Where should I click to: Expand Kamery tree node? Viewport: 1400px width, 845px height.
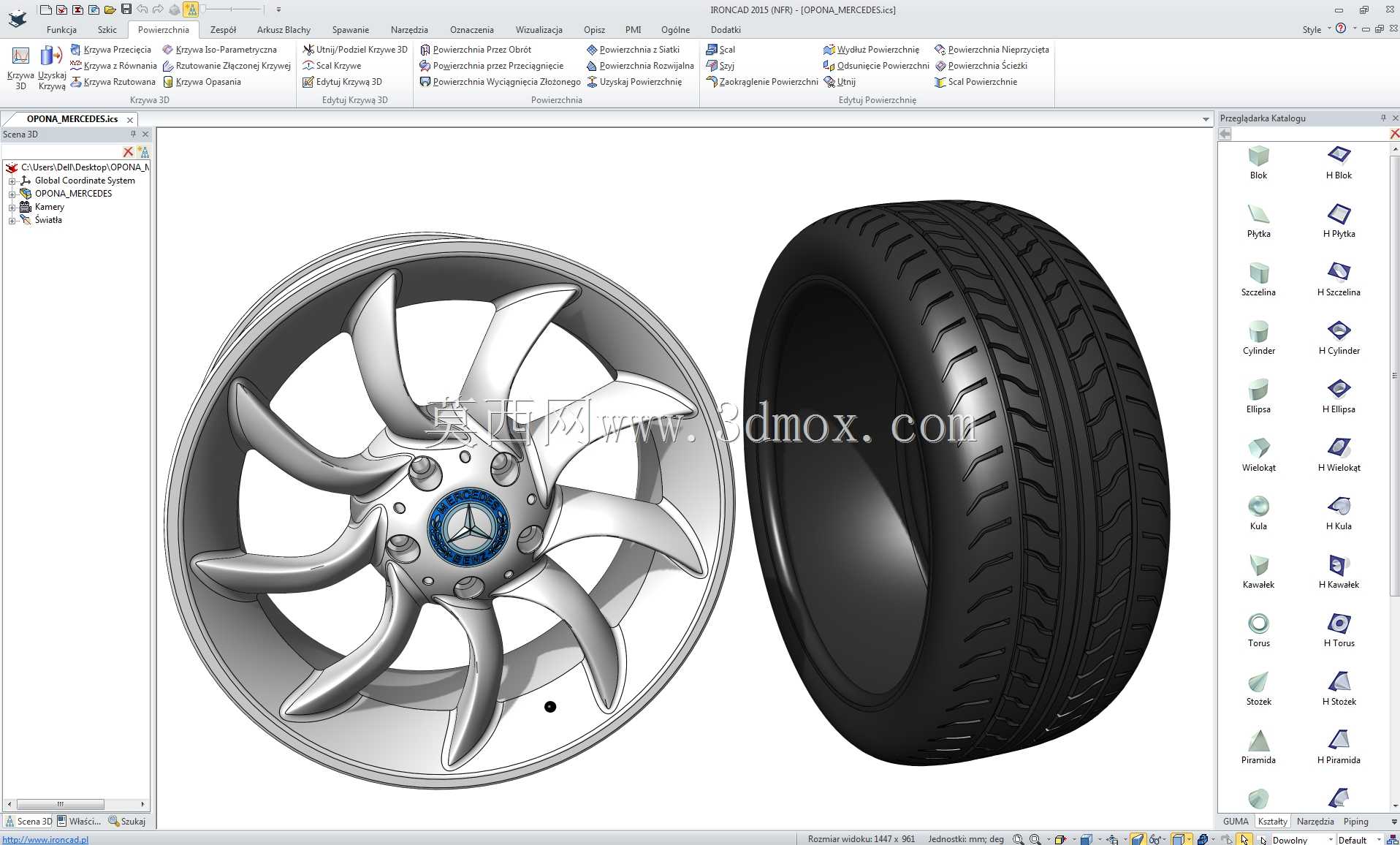point(12,207)
